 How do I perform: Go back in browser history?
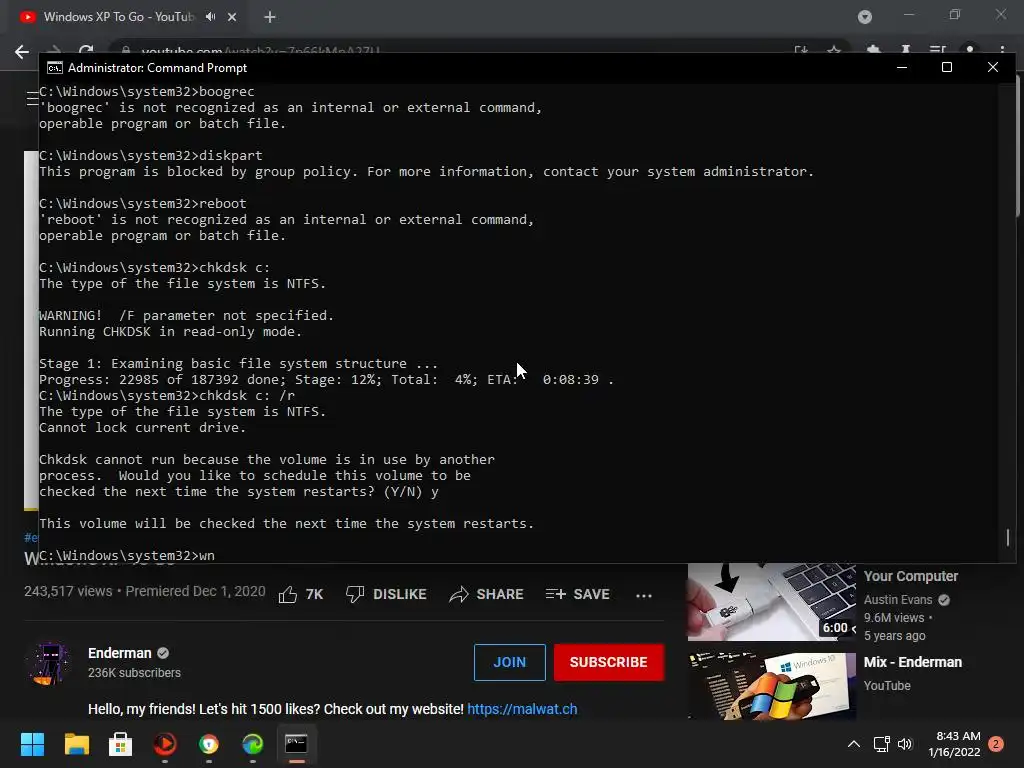pyautogui.click(x=22, y=52)
